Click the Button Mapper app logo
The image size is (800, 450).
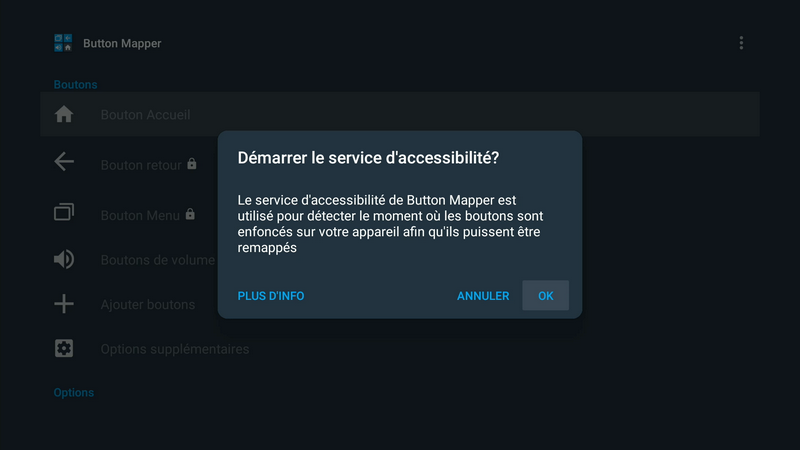64,43
